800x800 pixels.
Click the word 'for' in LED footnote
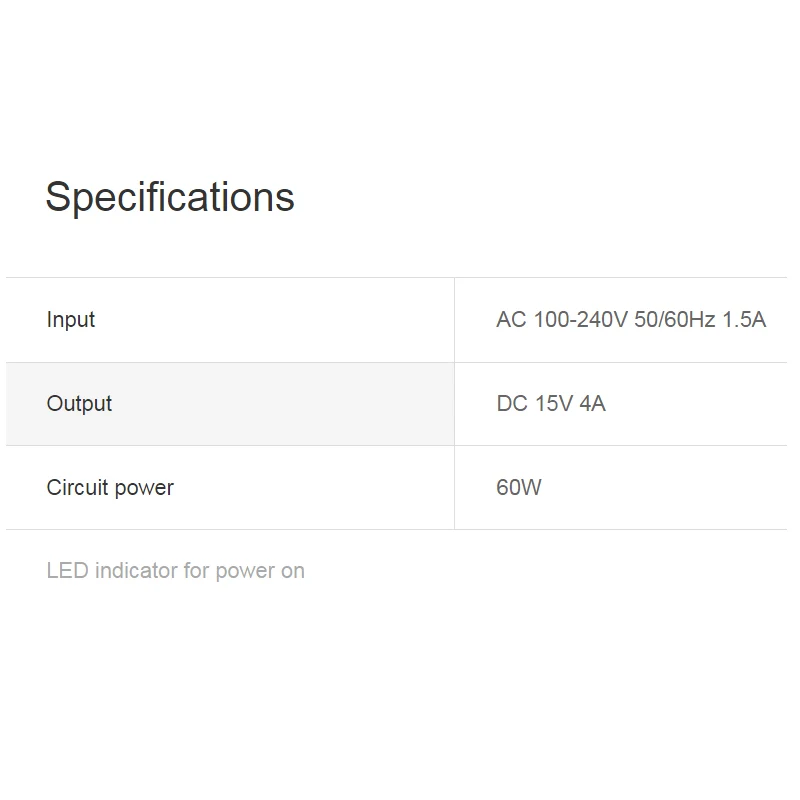click(196, 571)
